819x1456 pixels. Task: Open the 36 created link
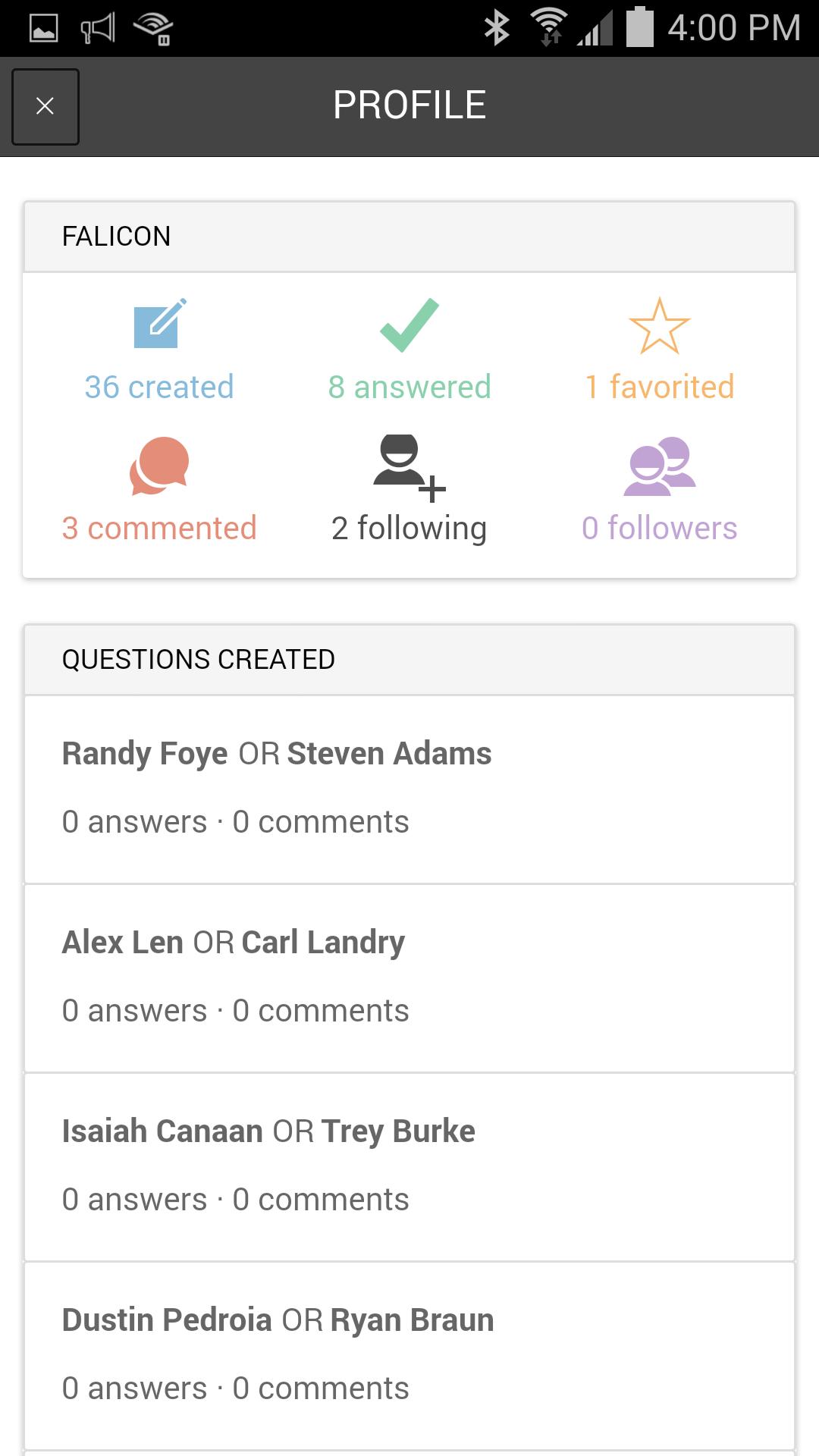click(159, 387)
